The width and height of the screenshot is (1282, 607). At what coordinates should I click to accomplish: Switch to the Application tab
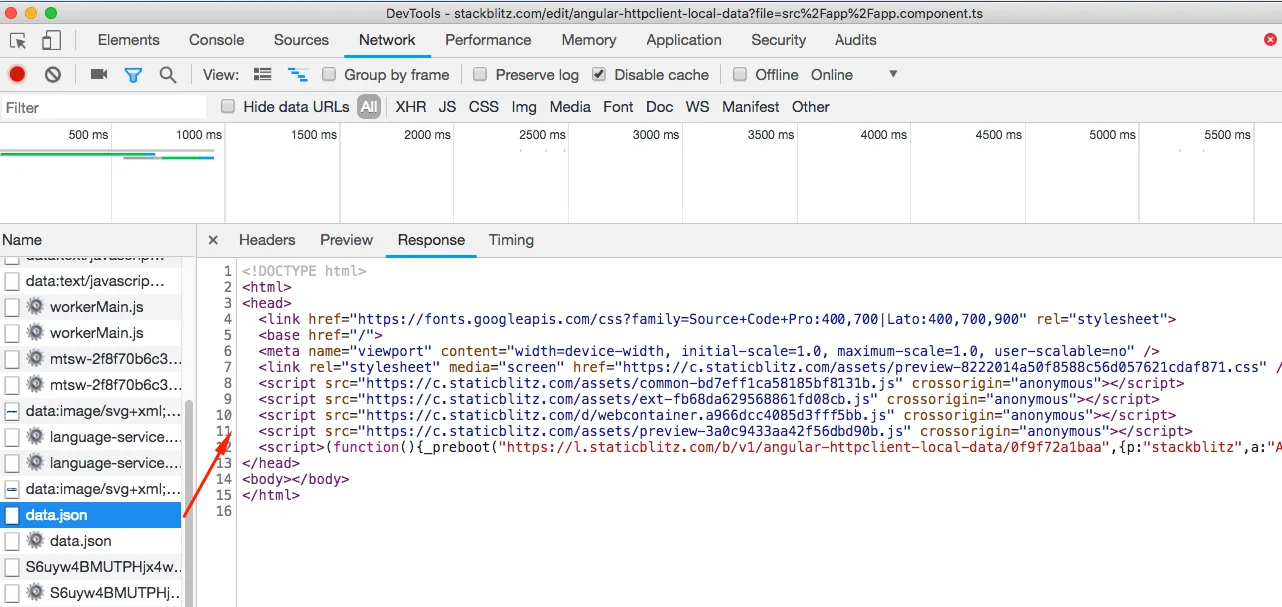tap(684, 40)
